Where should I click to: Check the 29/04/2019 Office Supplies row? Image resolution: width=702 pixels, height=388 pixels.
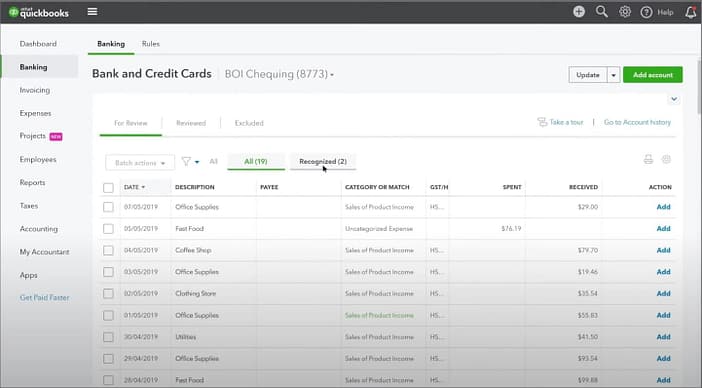click(108, 358)
